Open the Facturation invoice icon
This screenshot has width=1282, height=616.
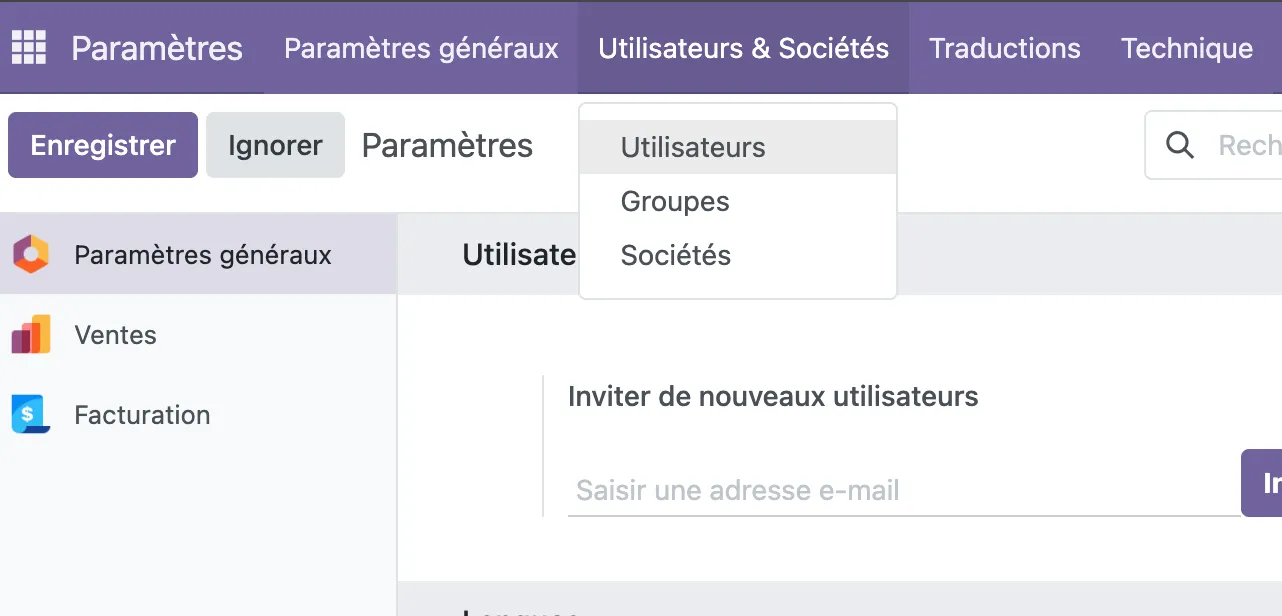click(x=31, y=414)
